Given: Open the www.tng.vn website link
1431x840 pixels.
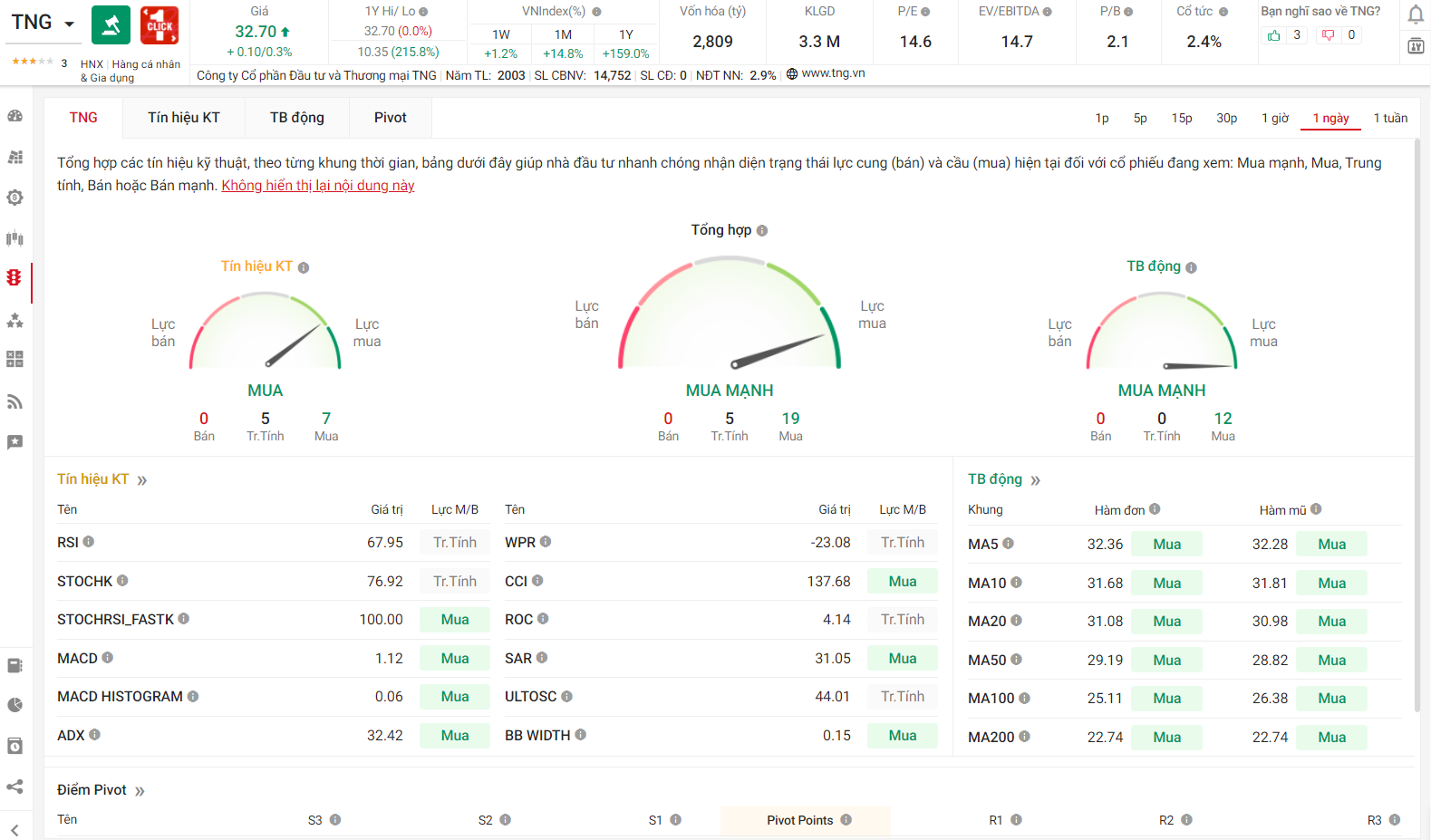Looking at the screenshot, I should point(832,73).
